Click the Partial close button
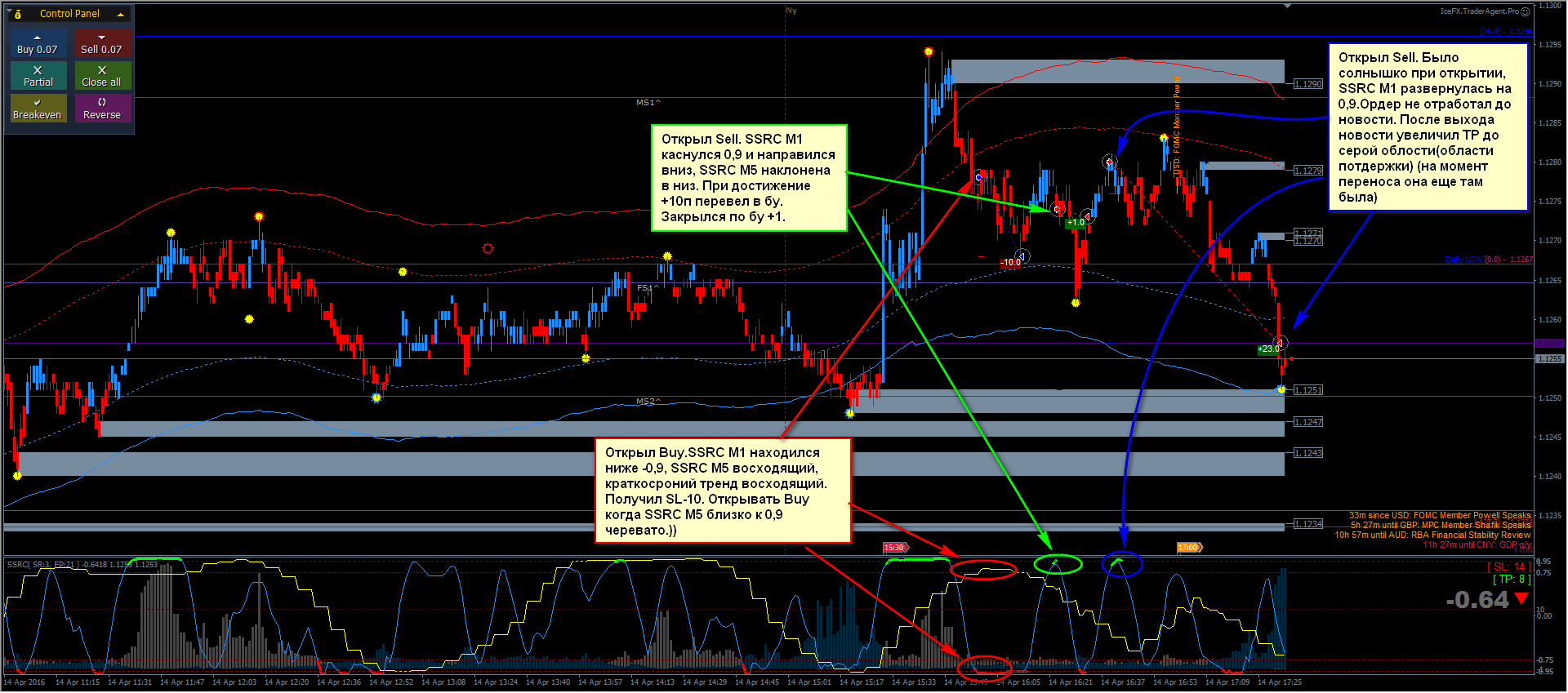The width and height of the screenshot is (1568, 693). click(x=38, y=76)
